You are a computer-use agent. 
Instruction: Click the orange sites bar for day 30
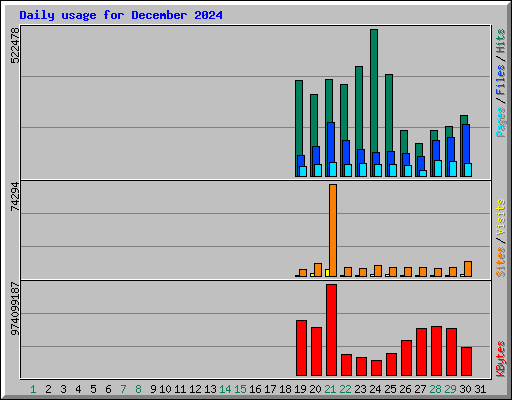[x=468, y=269]
